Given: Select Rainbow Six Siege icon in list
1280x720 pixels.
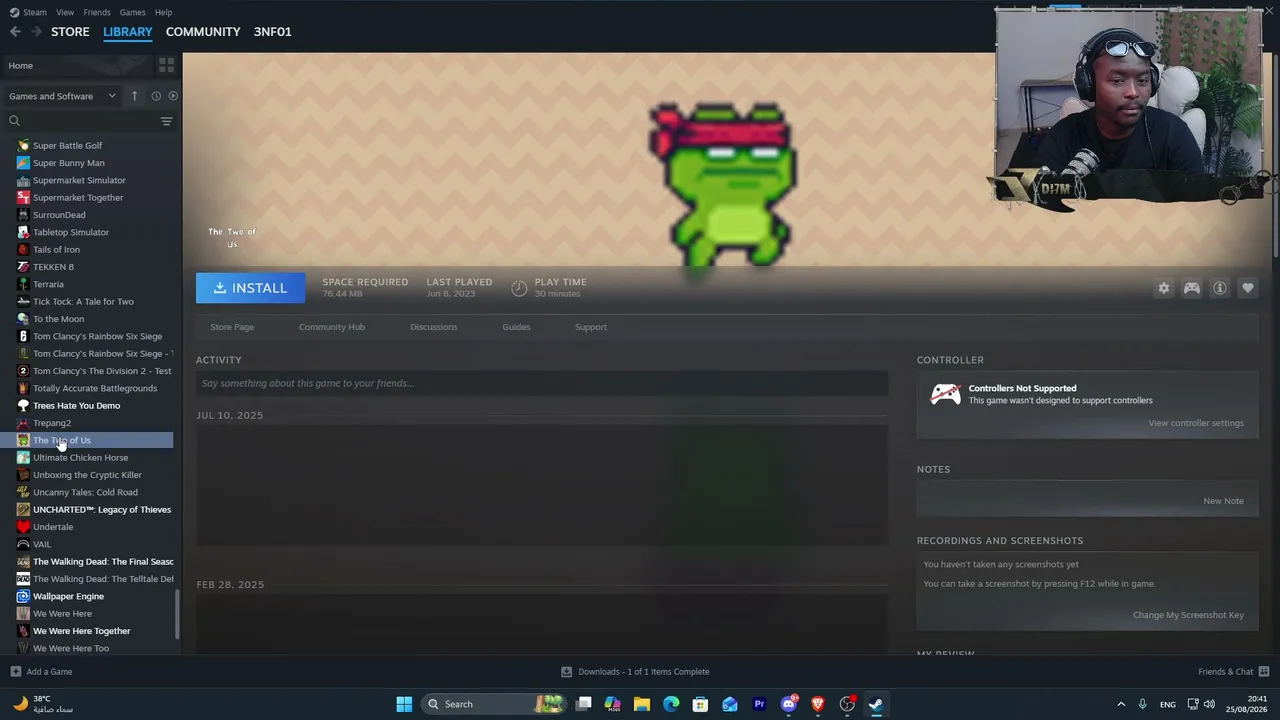Looking at the screenshot, I should click(23, 336).
